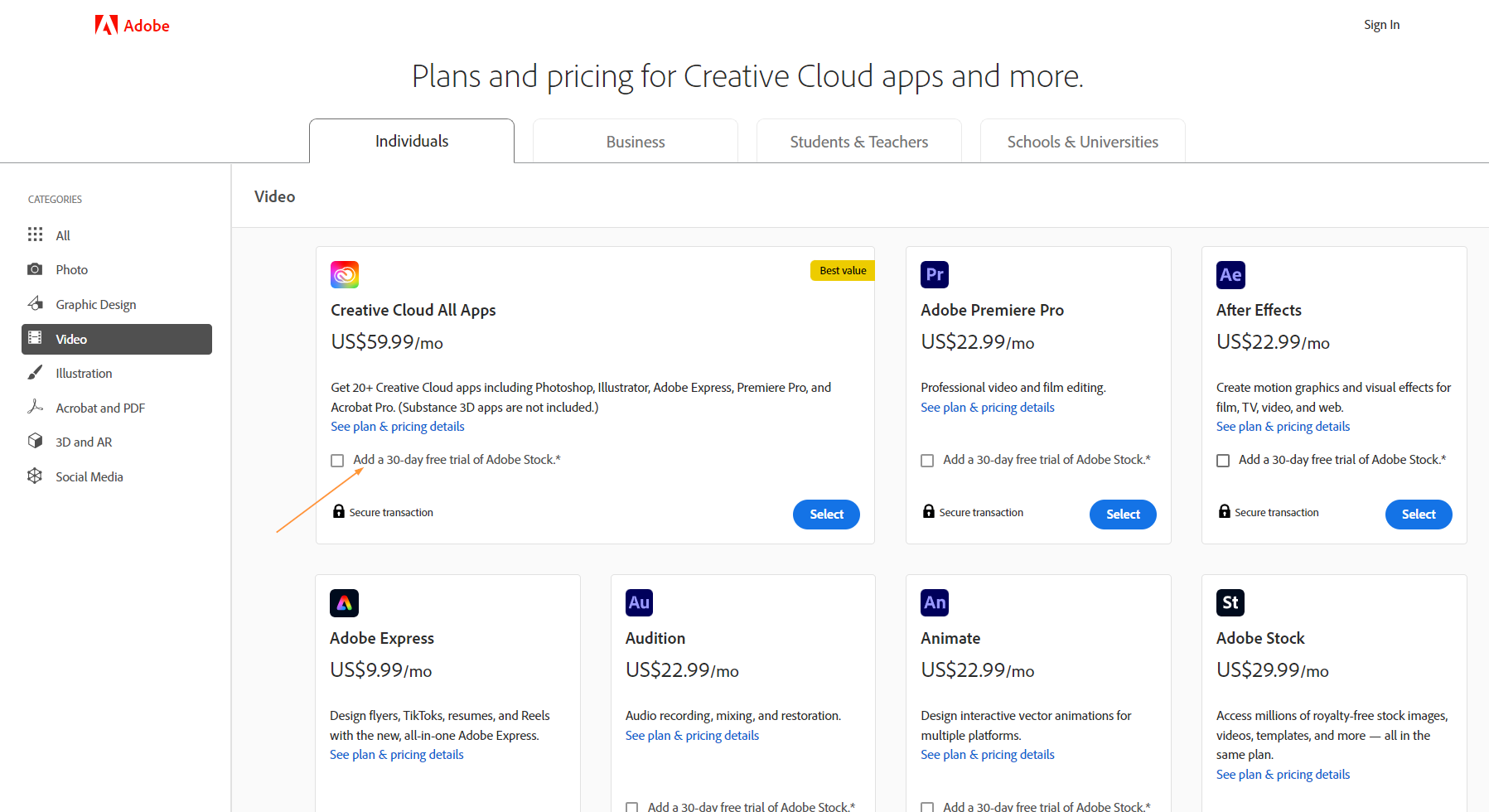The image size is (1489, 812).
Task: Check Adobe Stock trial box under Premiere Pro
Action: [x=927, y=461]
